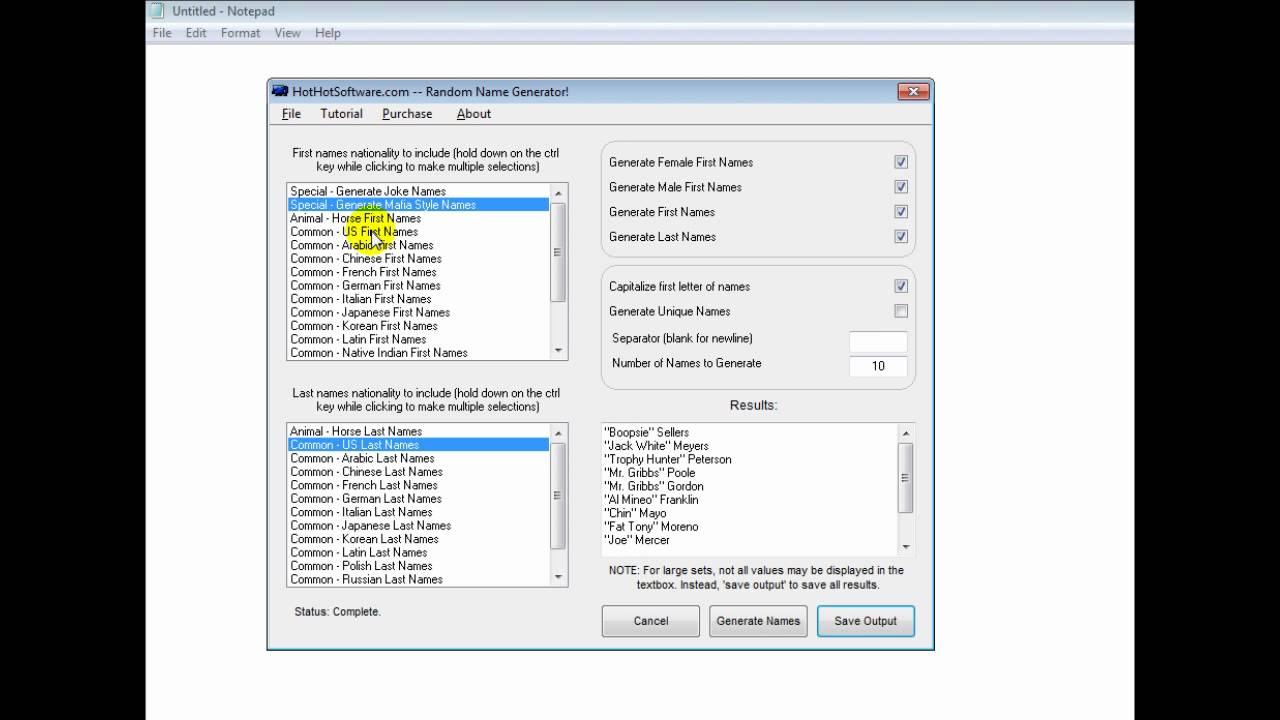This screenshot has width=1280, height=720.
Task: Toggle Generate Male First Names checkbox
Action: point(901,187)
